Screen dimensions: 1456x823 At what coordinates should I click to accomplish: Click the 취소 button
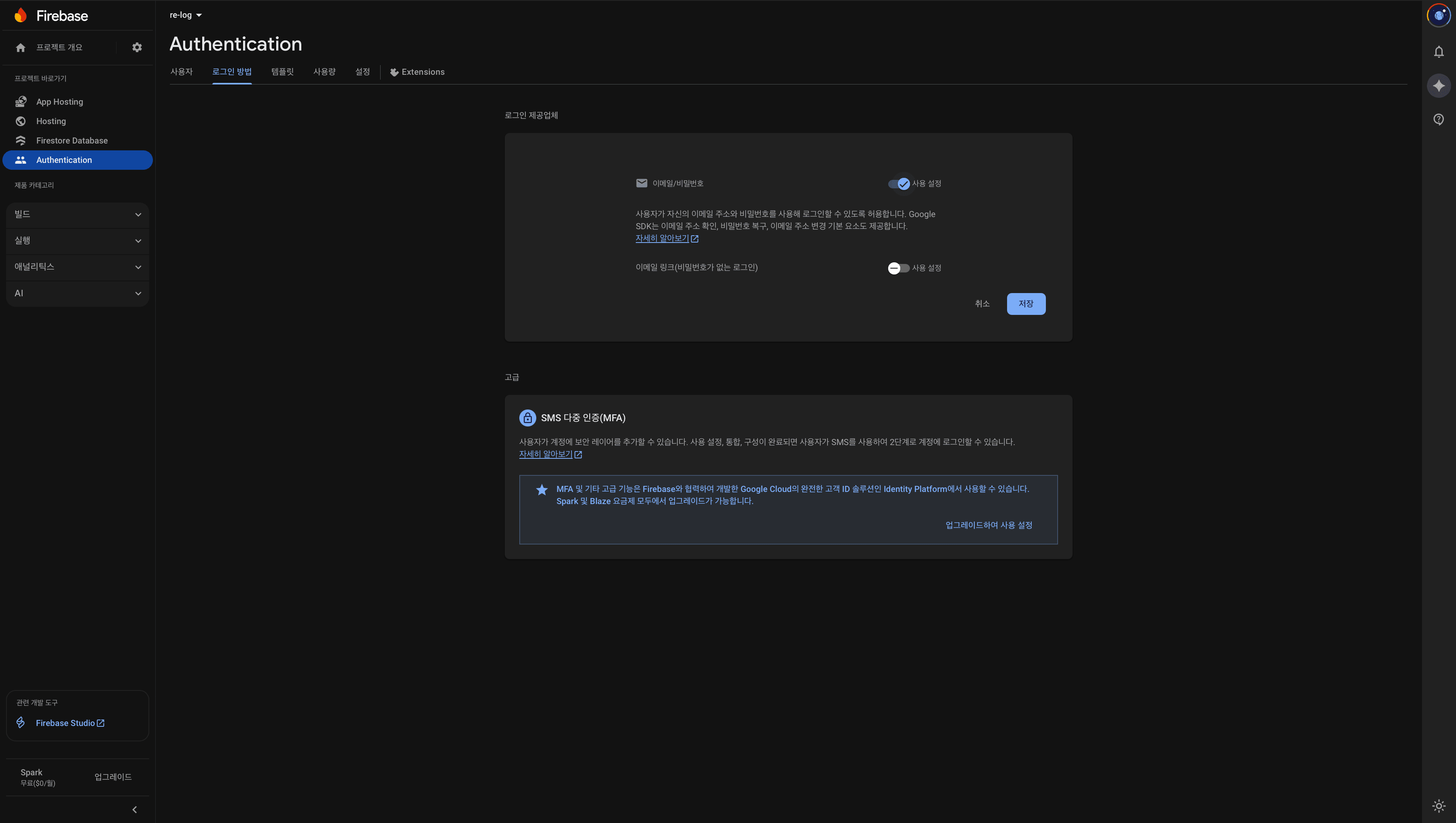(x=982, y=304)
